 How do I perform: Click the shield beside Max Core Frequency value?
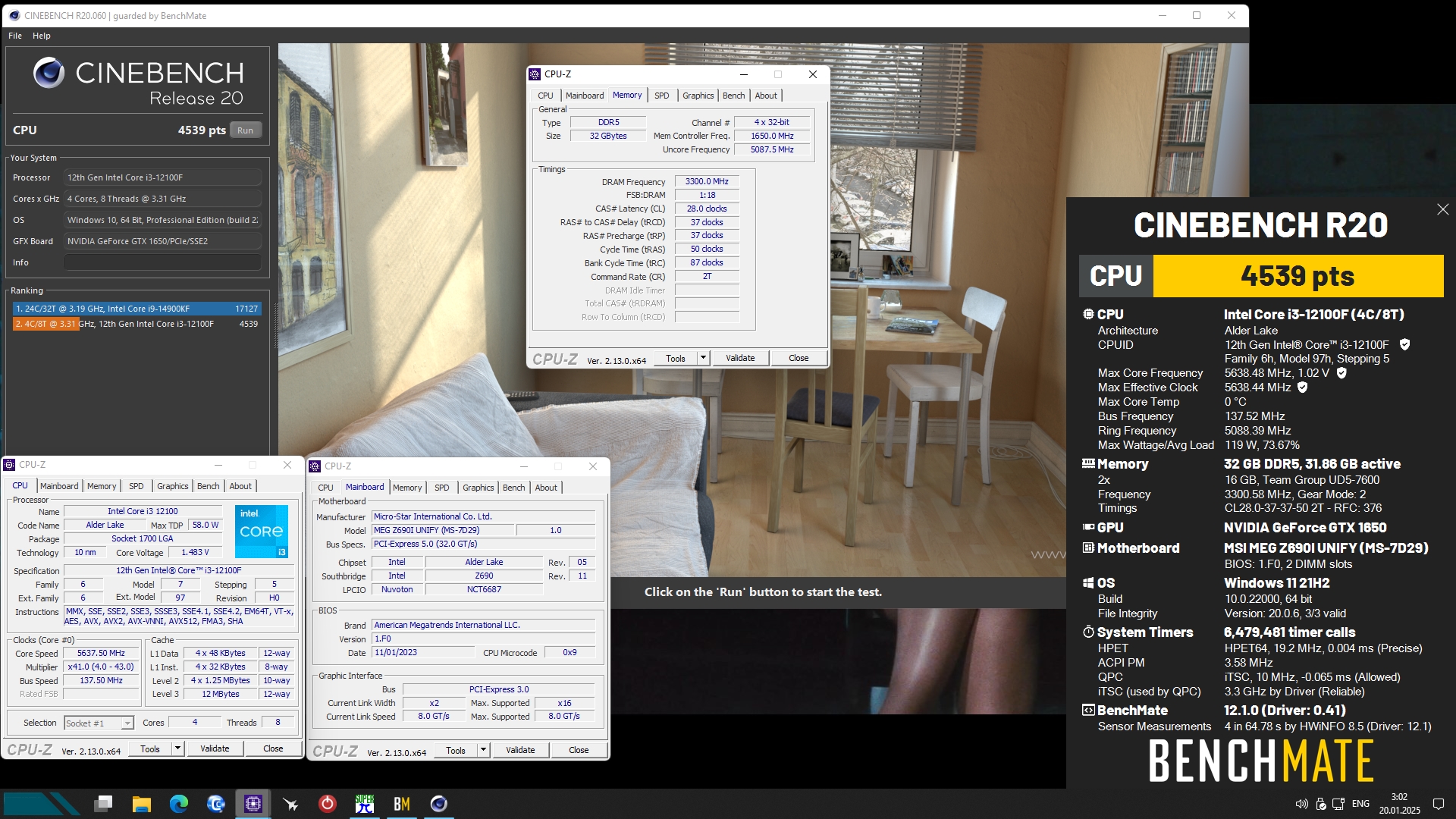coord(1341,373)
